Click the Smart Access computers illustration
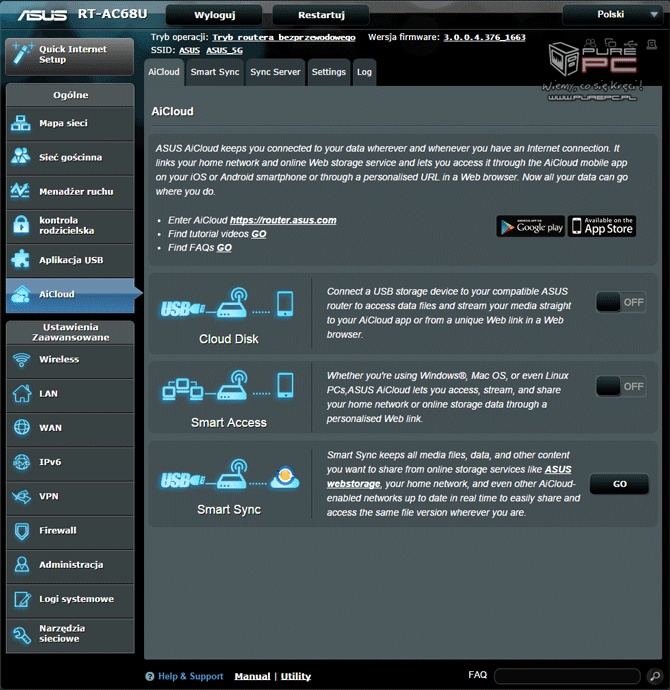Image resolution: width=670 pixels, height=690 pixels. (228, 385)
